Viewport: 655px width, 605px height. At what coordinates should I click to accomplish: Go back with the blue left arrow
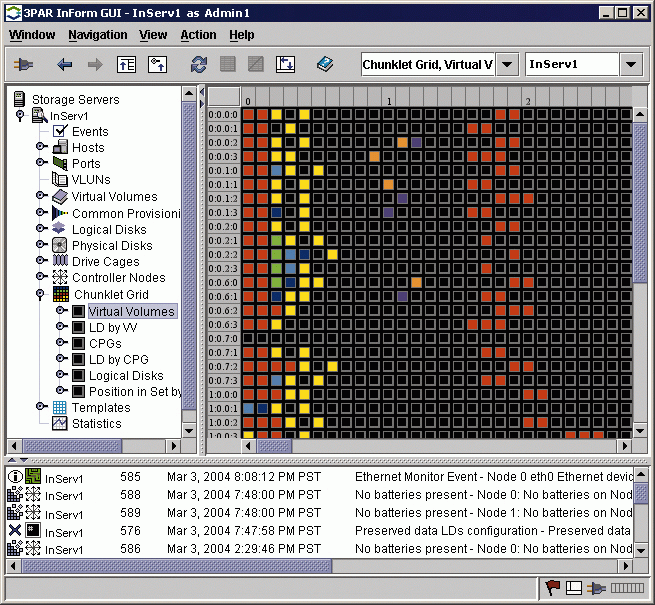pyautogui.click(x=64, y=65)
